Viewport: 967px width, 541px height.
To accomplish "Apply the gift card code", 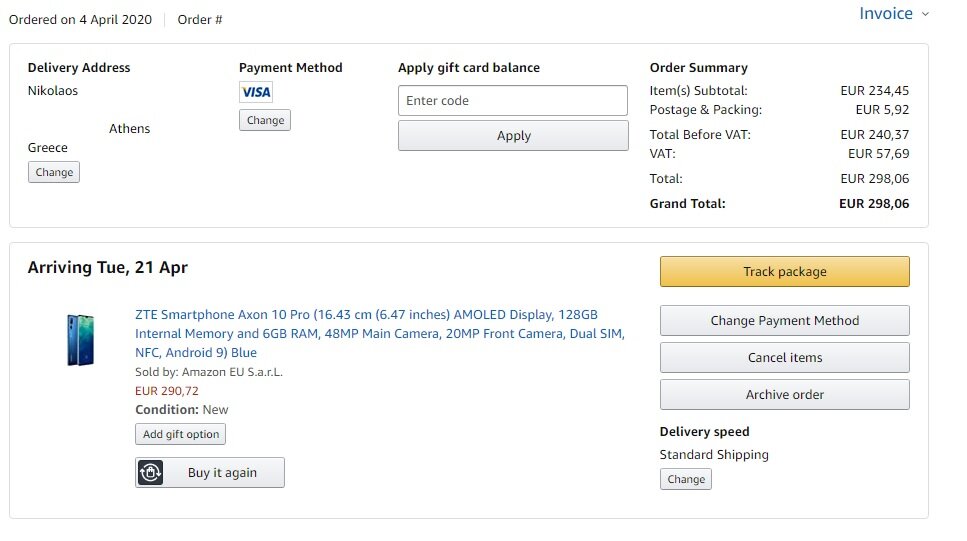I will [x=513, y=136].
